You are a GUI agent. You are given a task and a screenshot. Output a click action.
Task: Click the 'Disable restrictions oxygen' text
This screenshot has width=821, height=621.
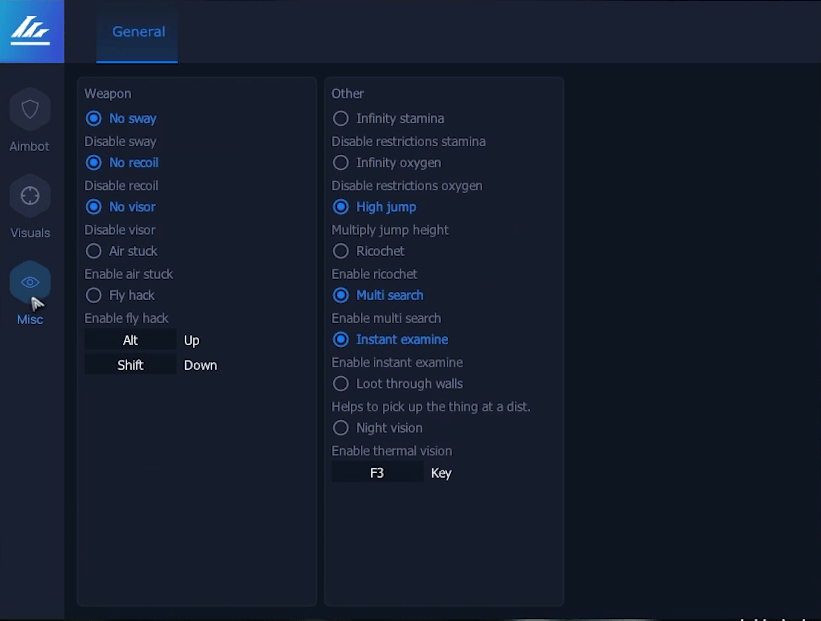pos(407,186)
